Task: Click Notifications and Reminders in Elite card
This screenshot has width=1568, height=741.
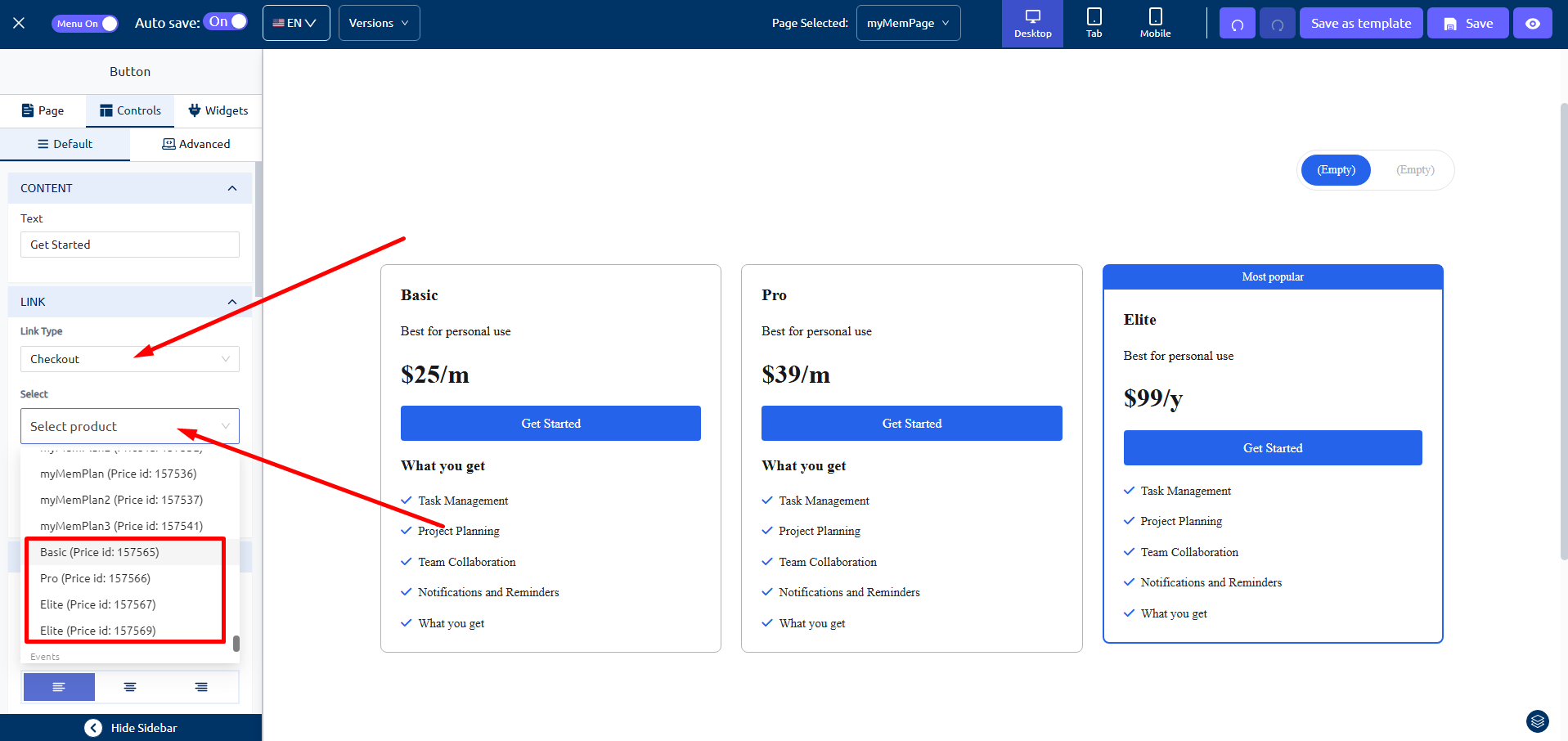Action: pyautogui.click(x=1211, y=582)
